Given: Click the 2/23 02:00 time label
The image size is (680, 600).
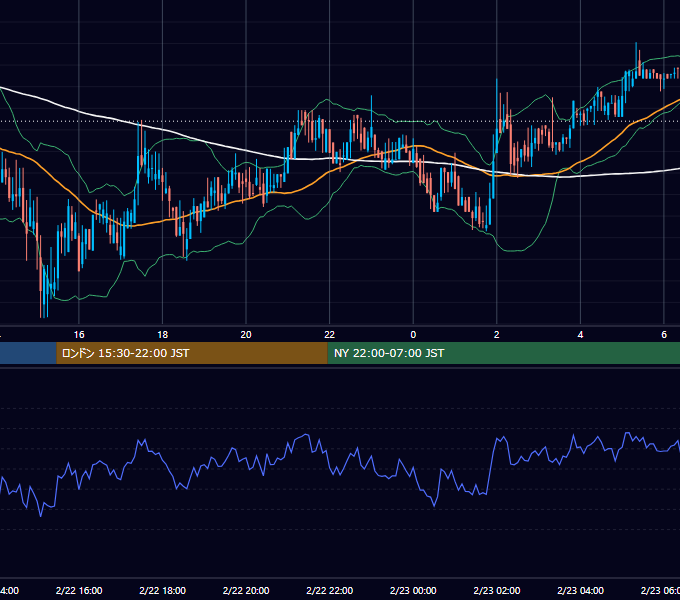Looking at the screenshot, I should pyautogui.click(x=497, y=590).
